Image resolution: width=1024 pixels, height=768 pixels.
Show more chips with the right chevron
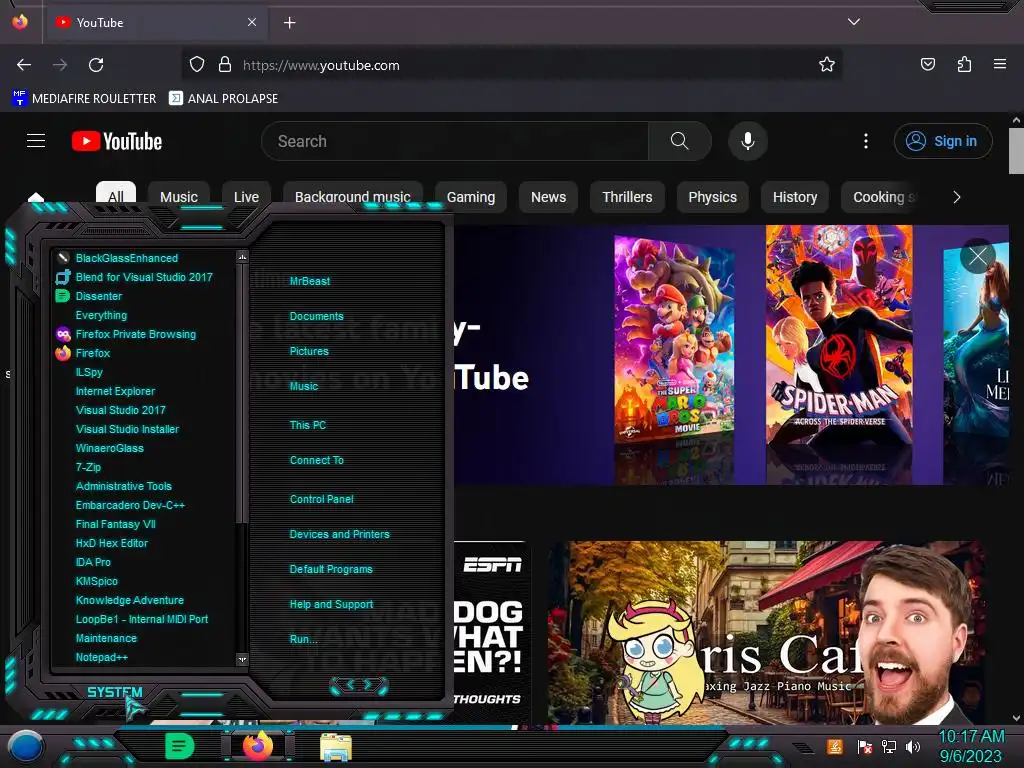click(957, 197)
